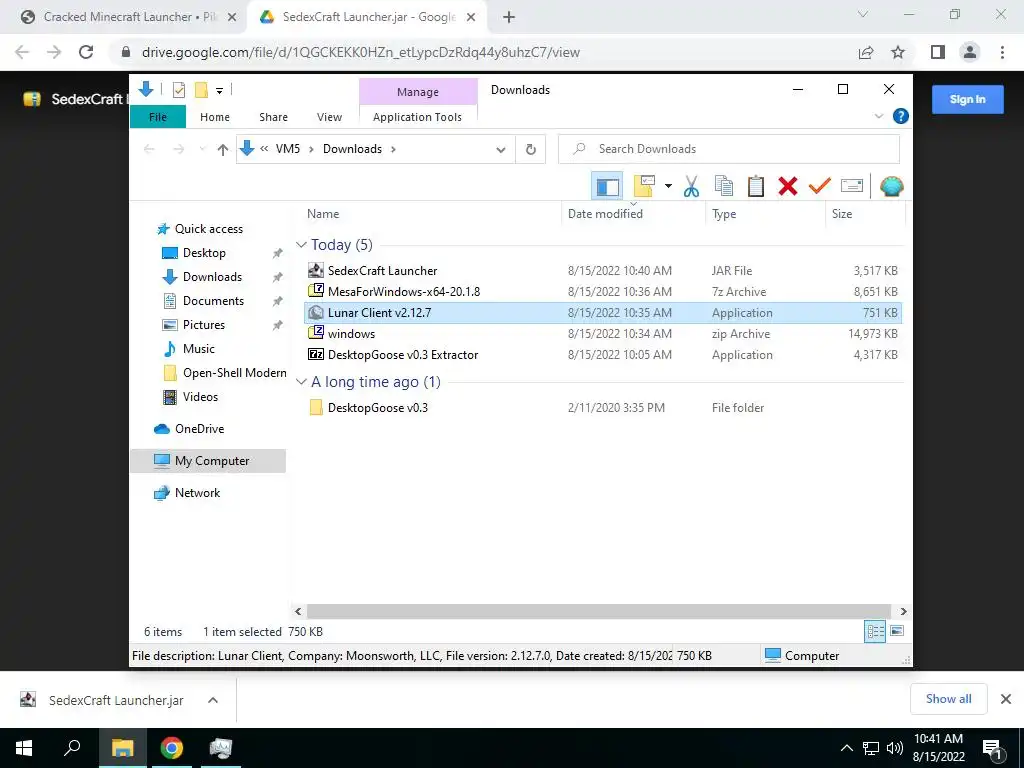Sort files by Size column header
Viewport: 1024px width, 768px height.
click(842, 214)
